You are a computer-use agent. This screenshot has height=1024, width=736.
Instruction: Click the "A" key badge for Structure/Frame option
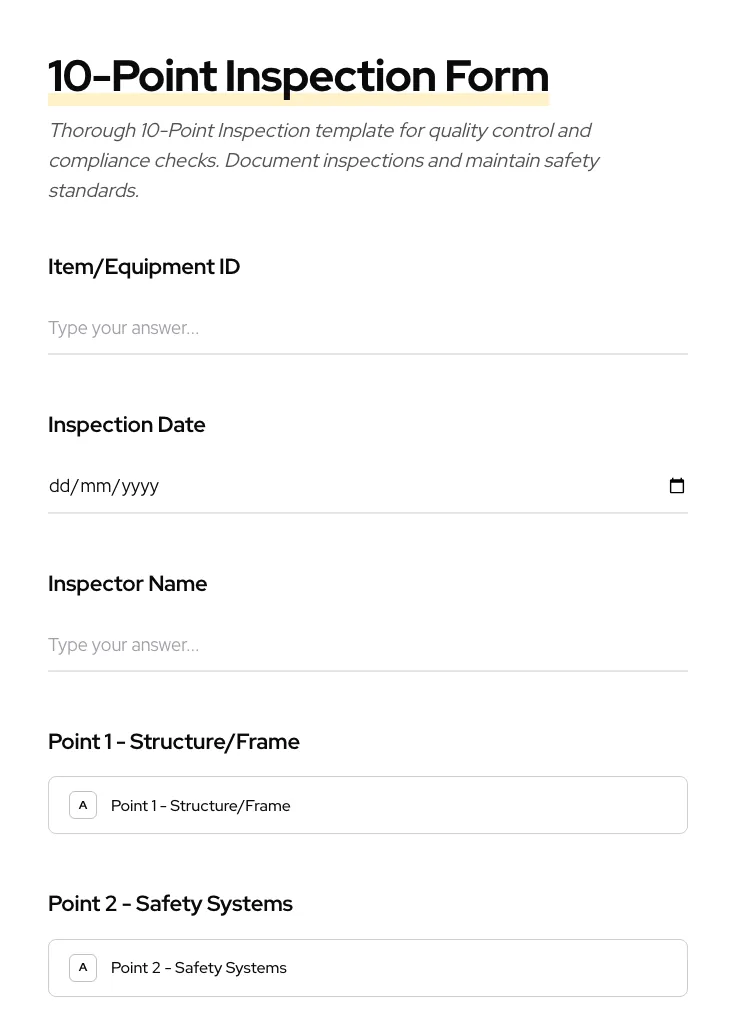click(x=83, y=805)
